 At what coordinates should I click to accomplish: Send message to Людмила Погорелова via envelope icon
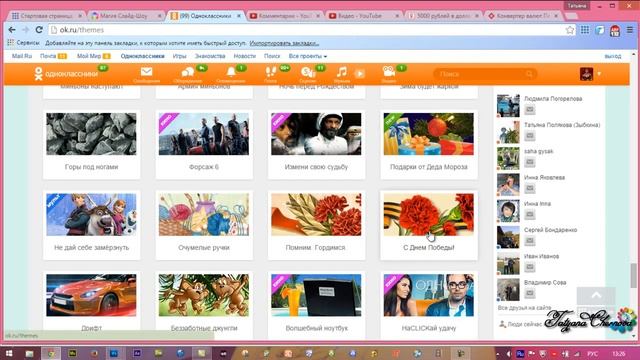(x=530, y=109)
